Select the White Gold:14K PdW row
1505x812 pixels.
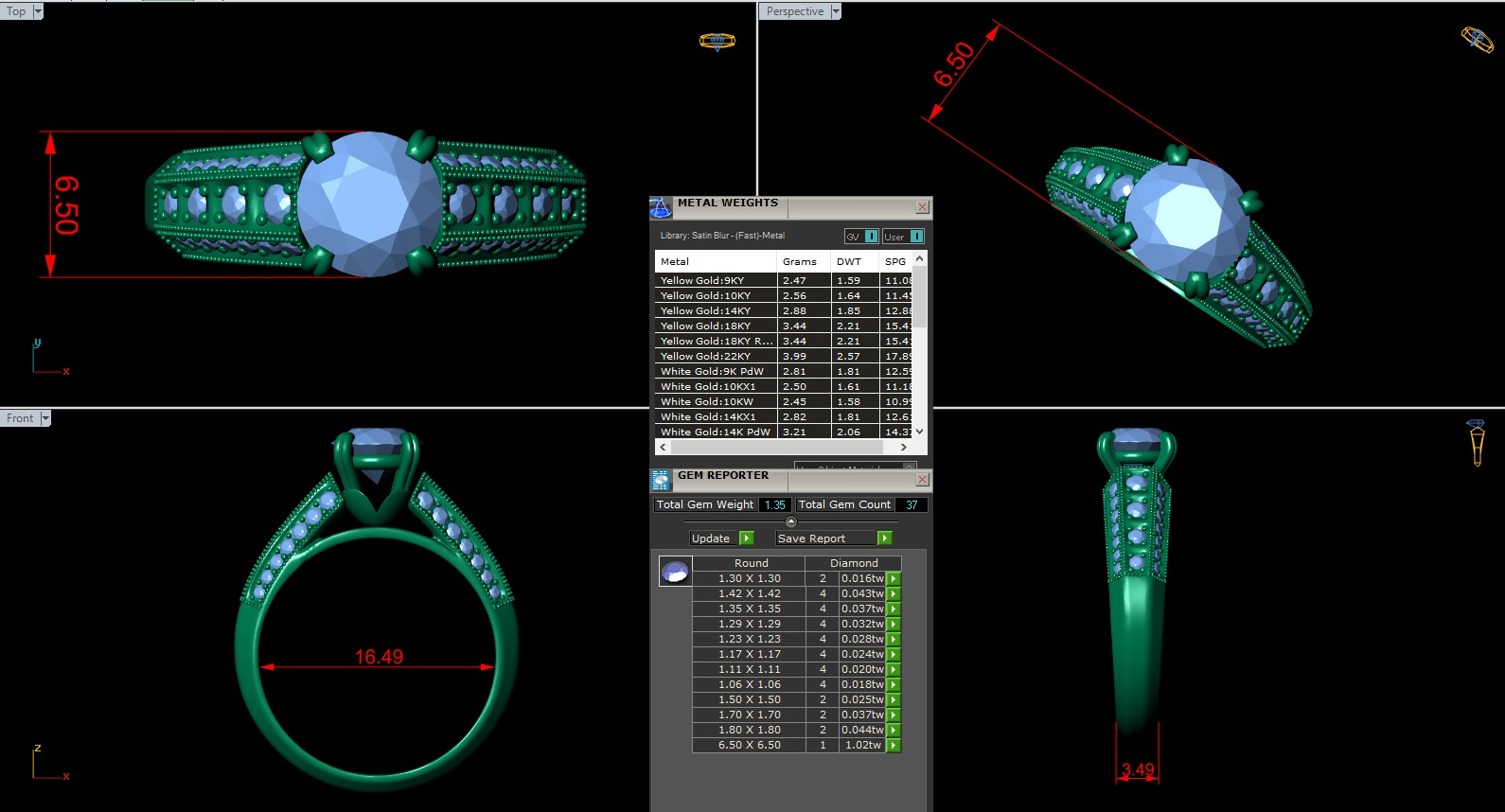click(x=784, y=432)
